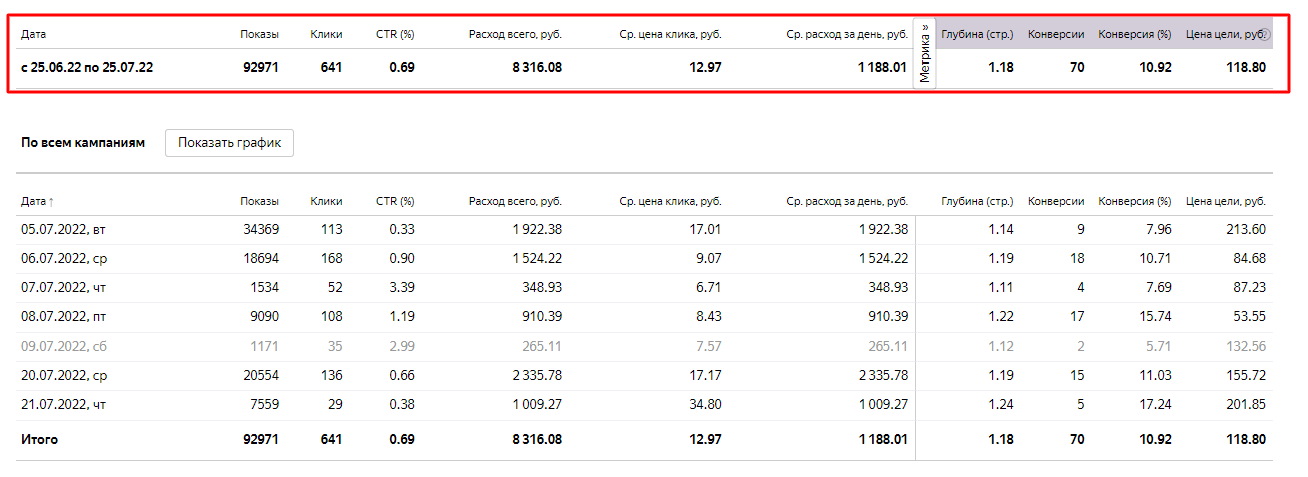Select the row for 05.07.2022, вт
The width and height of the screenshot is (1308, 477).
click(644, 229)
